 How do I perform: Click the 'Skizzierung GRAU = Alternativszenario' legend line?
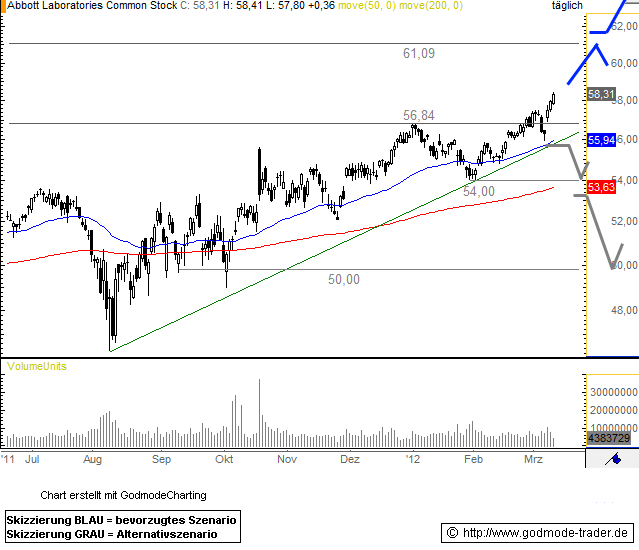coord(112,534)
